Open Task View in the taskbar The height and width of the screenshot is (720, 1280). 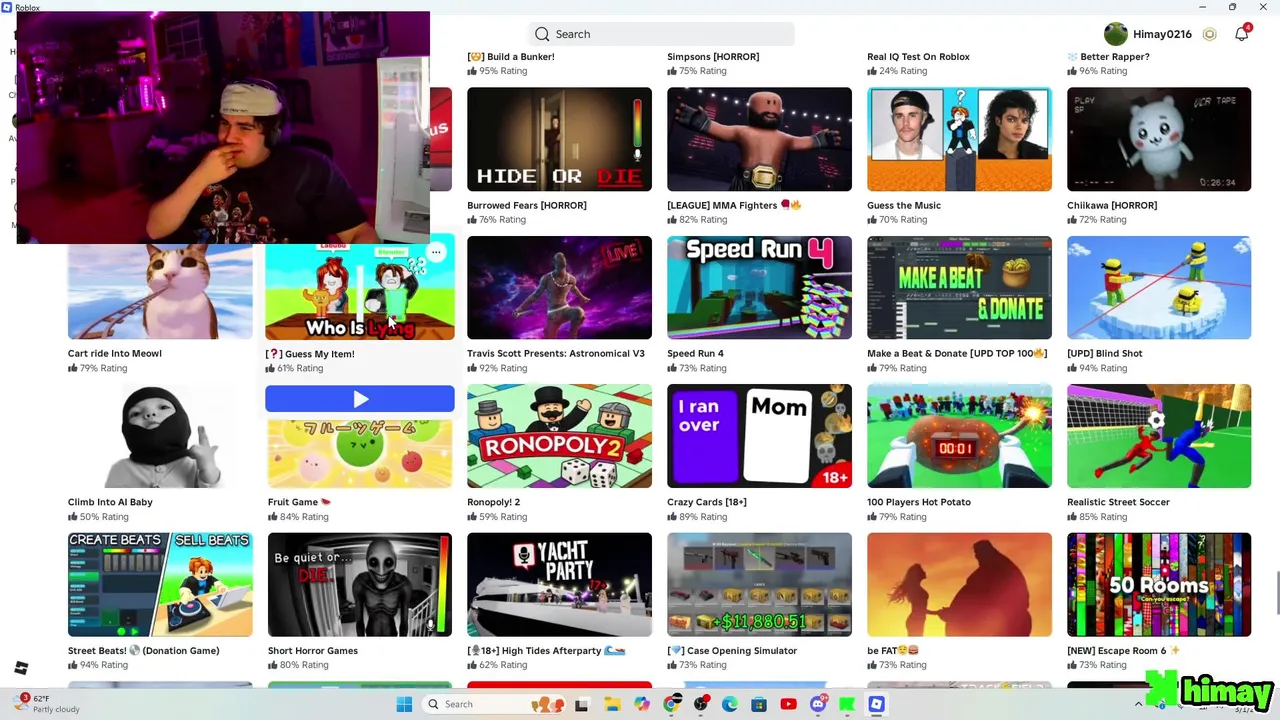click(x=581, y=704)
